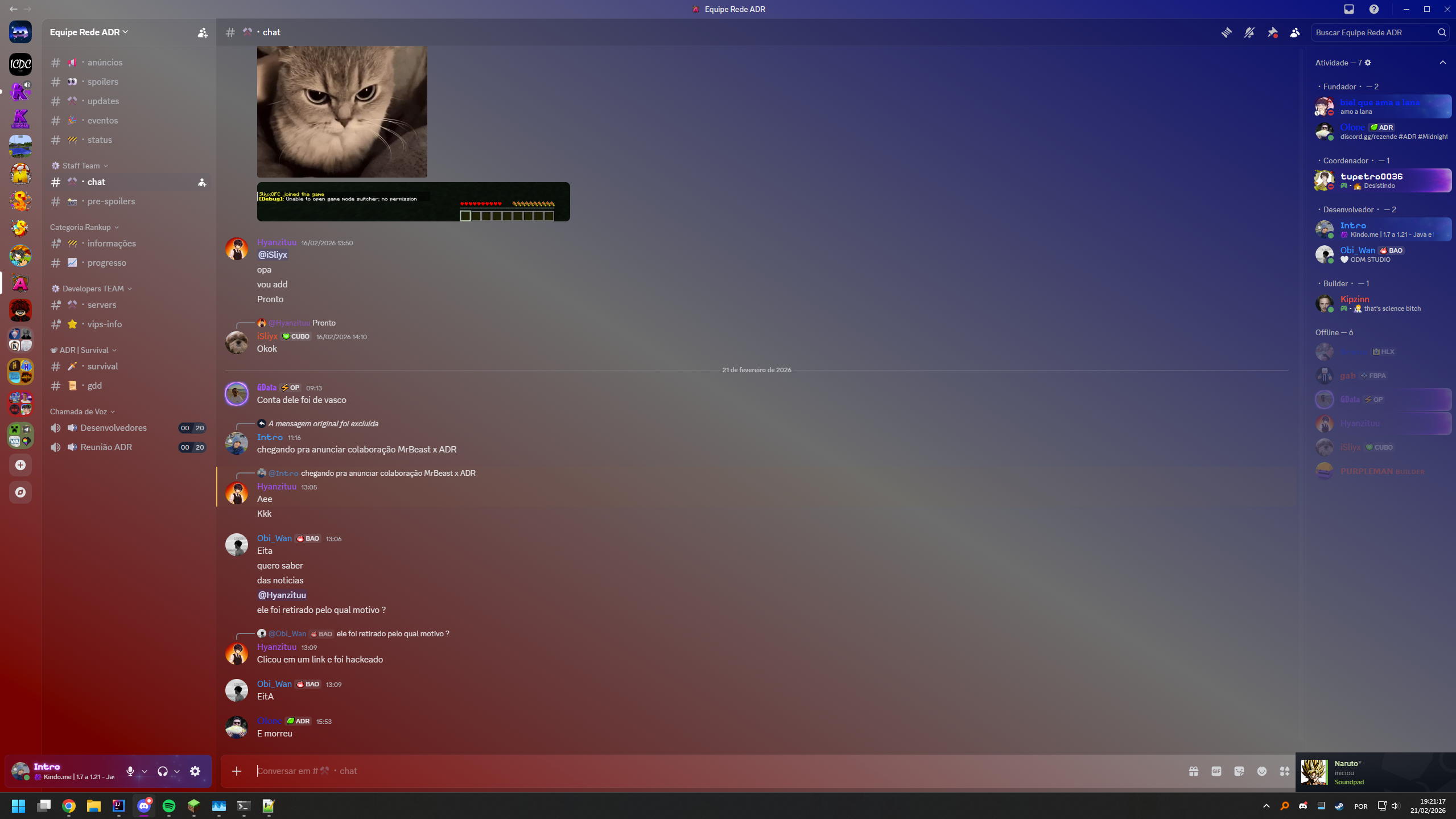
Task: Click the @Hyanzituu mention in Obi_Wan's message
Action: pyautogui.click(x=282, y=594)
